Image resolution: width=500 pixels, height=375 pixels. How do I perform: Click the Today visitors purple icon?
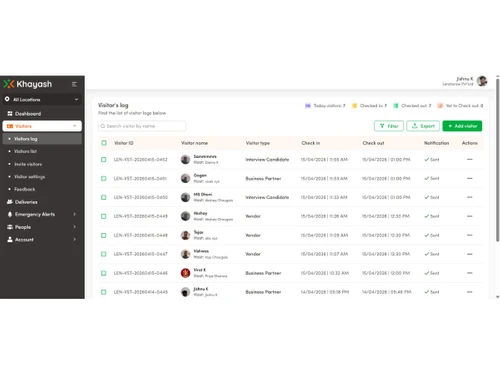(308, 106)
